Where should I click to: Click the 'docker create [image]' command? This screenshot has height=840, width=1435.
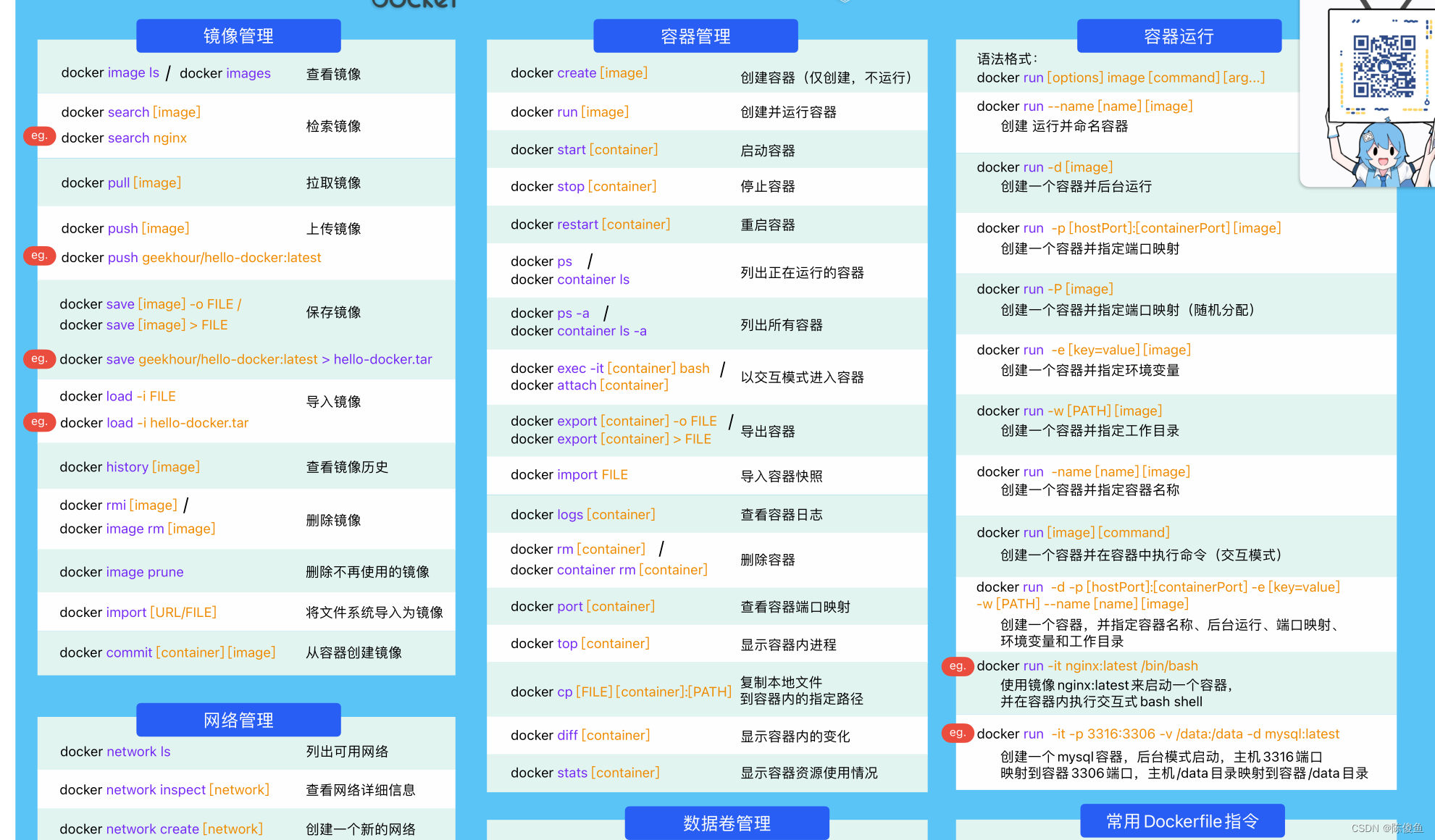579,73
